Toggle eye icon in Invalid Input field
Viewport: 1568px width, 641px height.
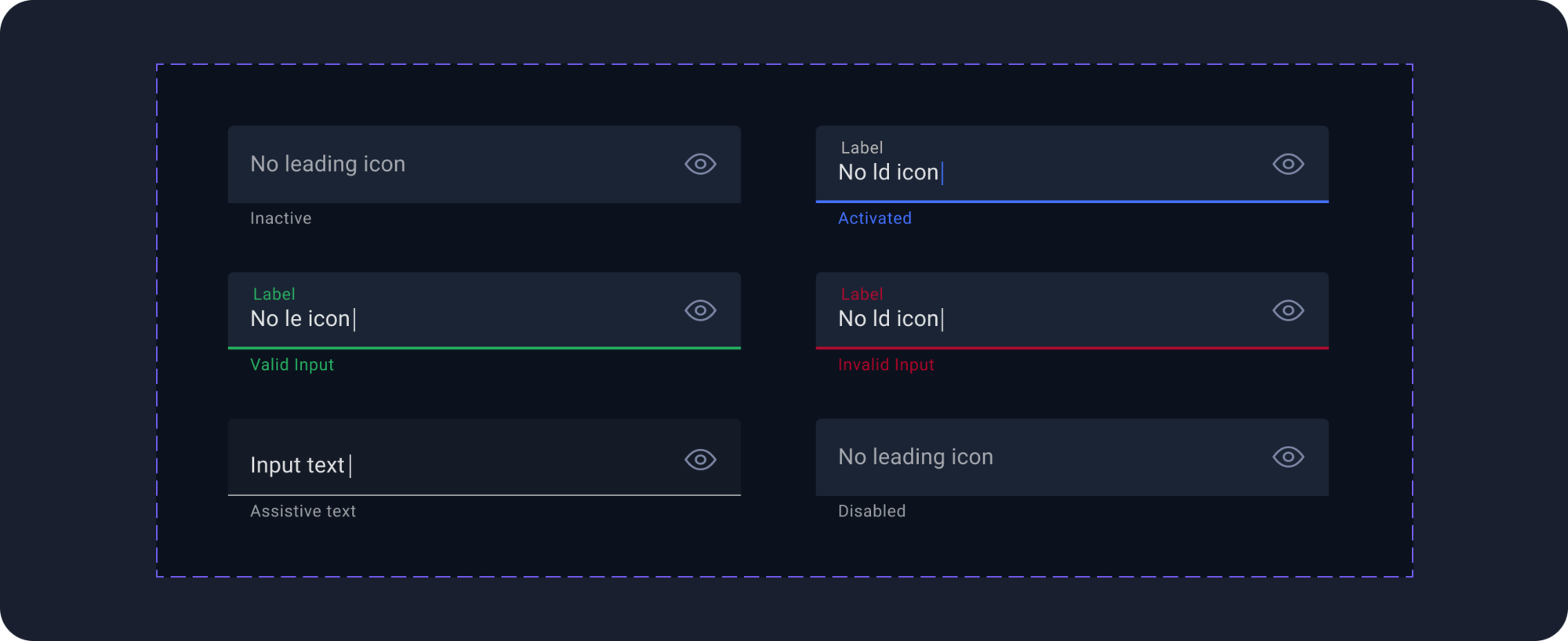[x=1288, y=310]
